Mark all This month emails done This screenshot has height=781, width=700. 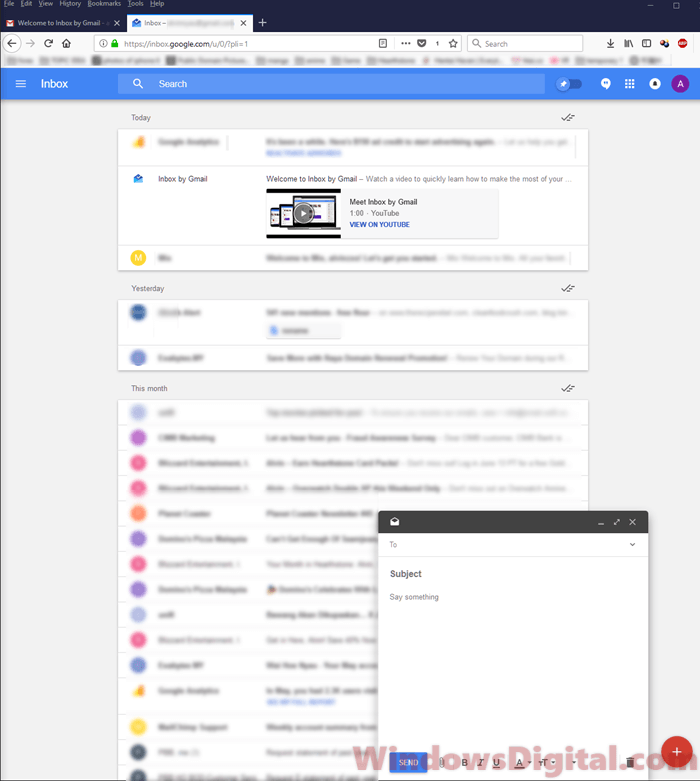click(567, 388)
